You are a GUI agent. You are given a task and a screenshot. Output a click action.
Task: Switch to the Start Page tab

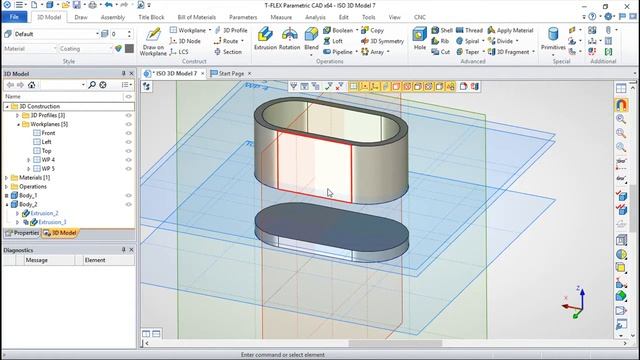point(231,73)
